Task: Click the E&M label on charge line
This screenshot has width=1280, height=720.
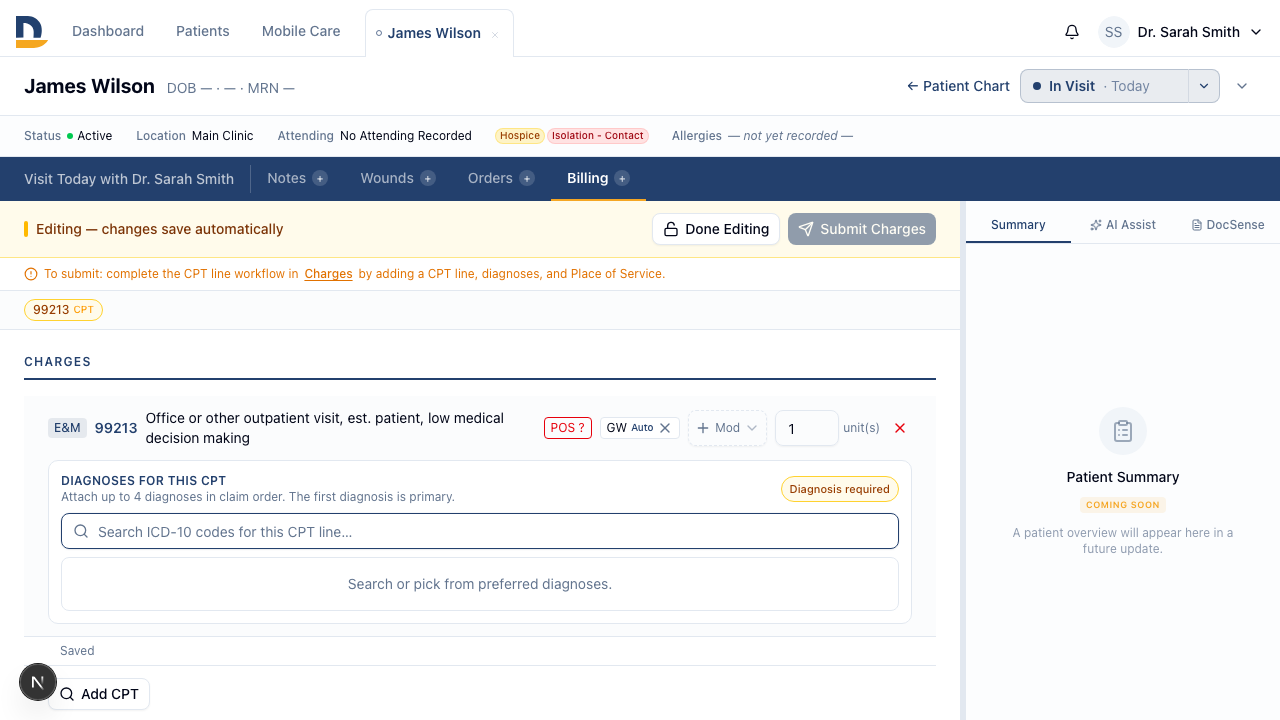Action: click(x=67, y=428)
